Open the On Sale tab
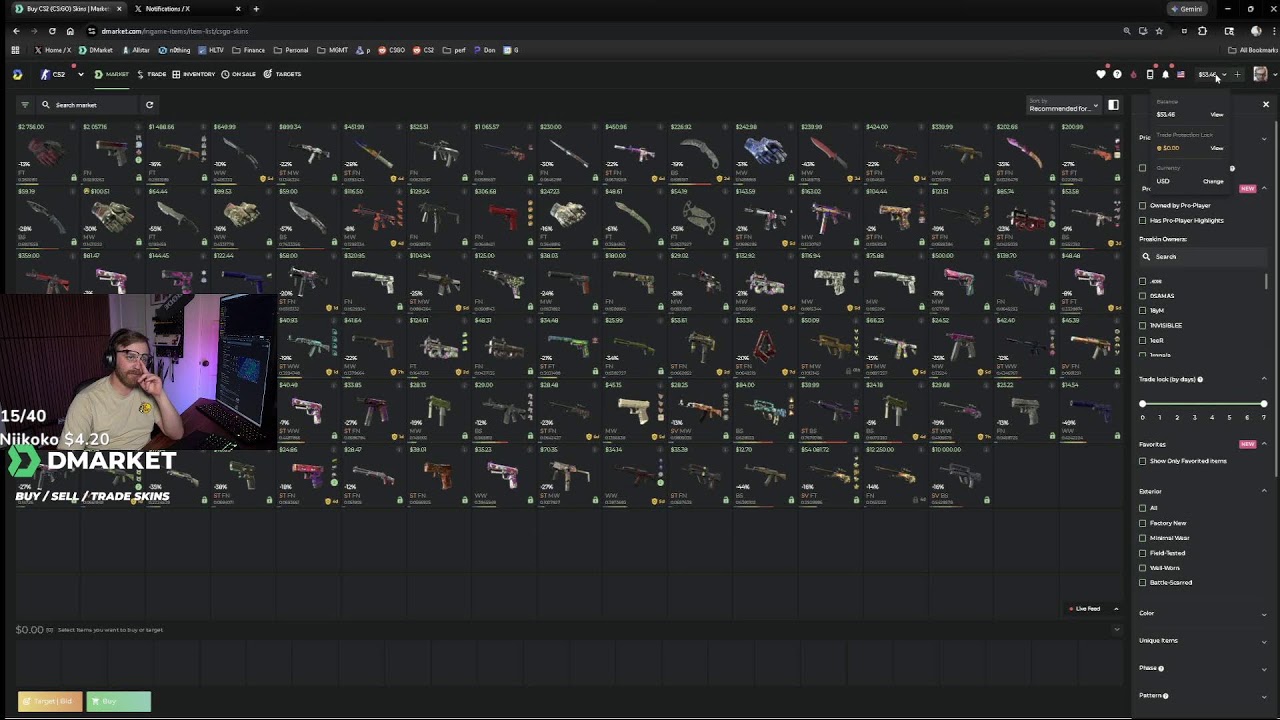Screen dimensions: 1280x720 (238, 74)
